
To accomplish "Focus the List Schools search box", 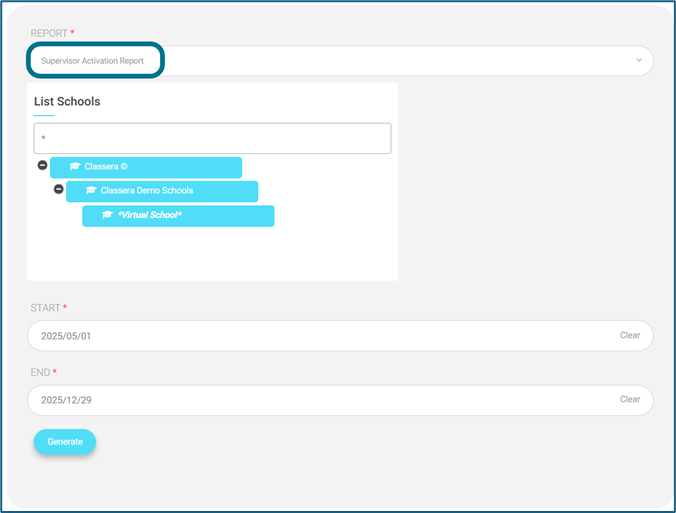I will [x=212, y=138].
